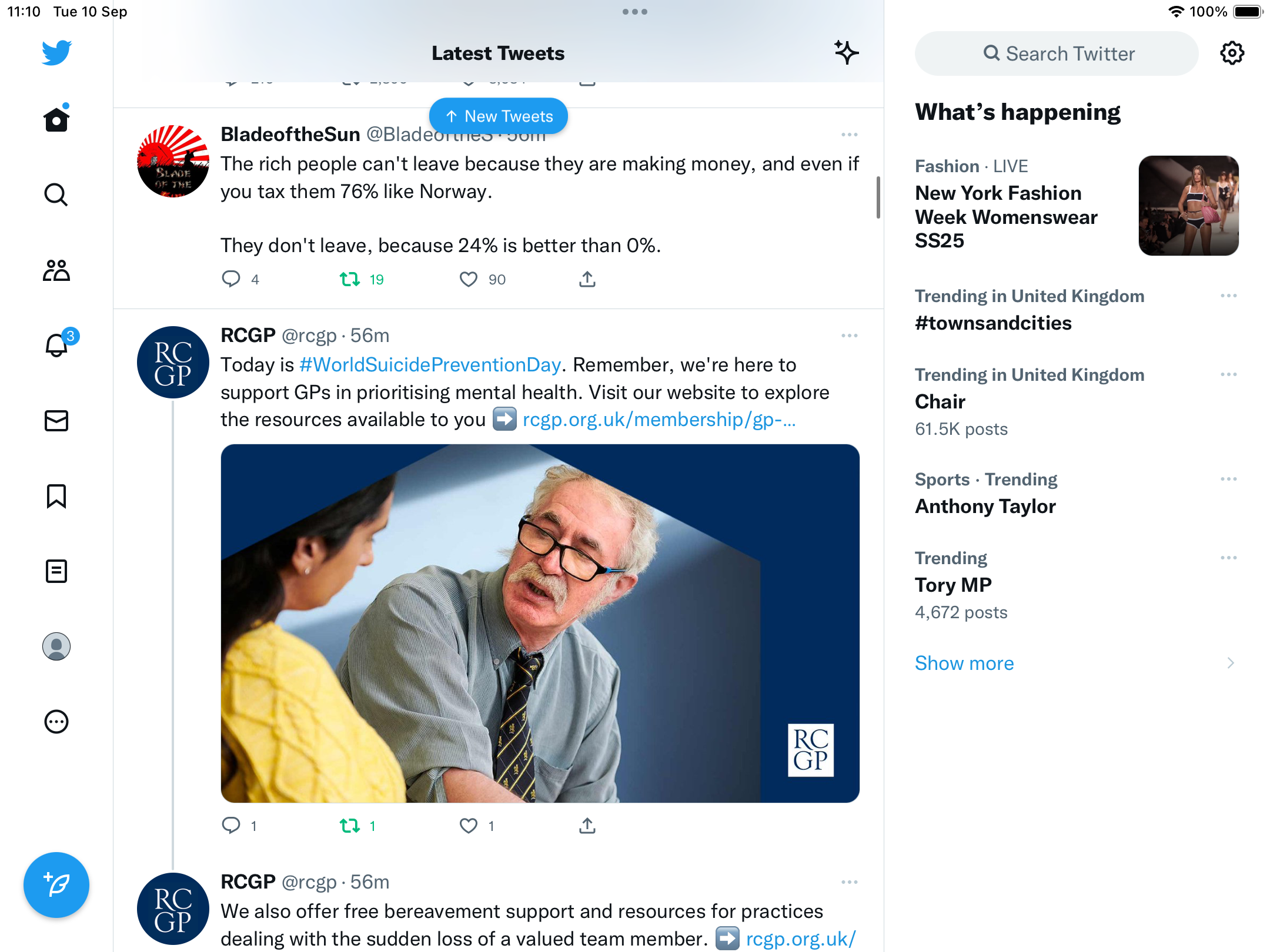Open New York Fashion Week thumbnail

click(x=1189, y=206)
